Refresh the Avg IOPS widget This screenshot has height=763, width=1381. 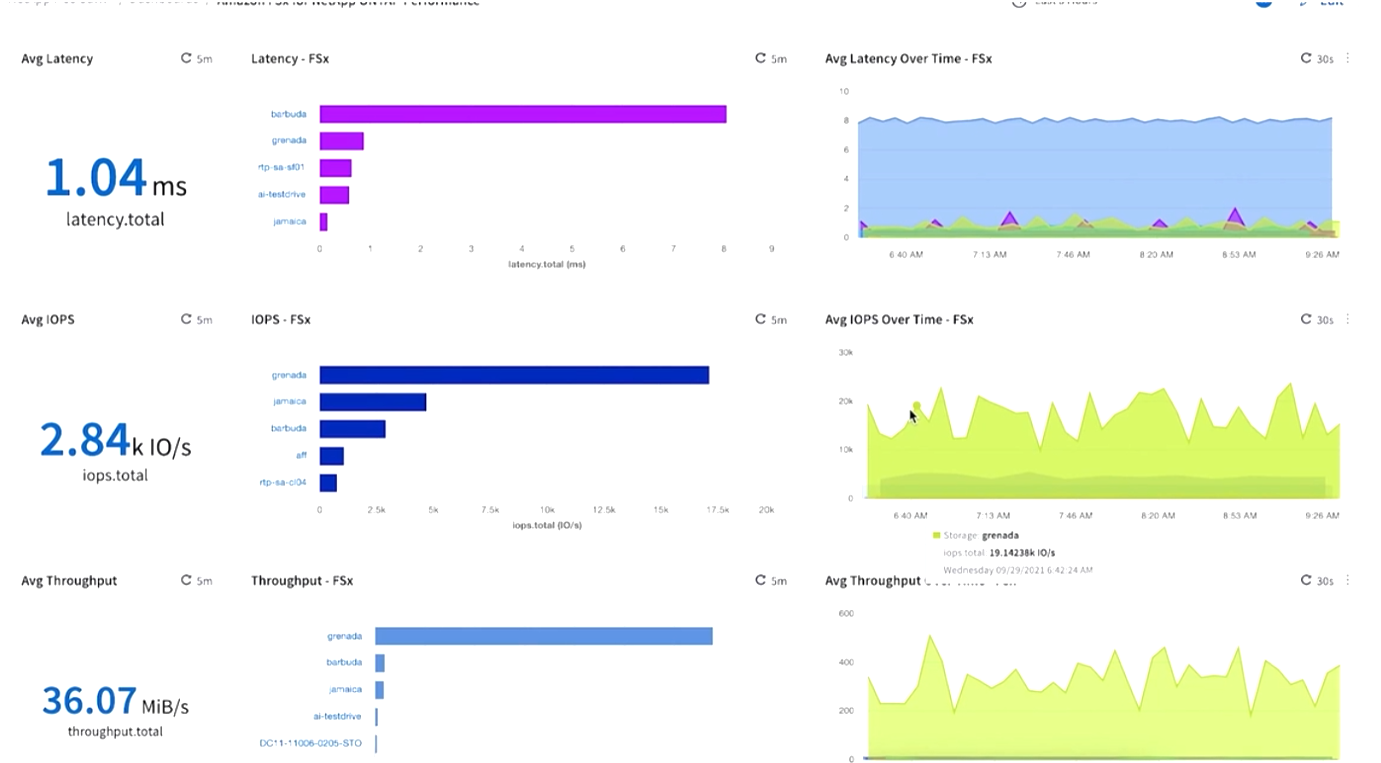point(186,320)
